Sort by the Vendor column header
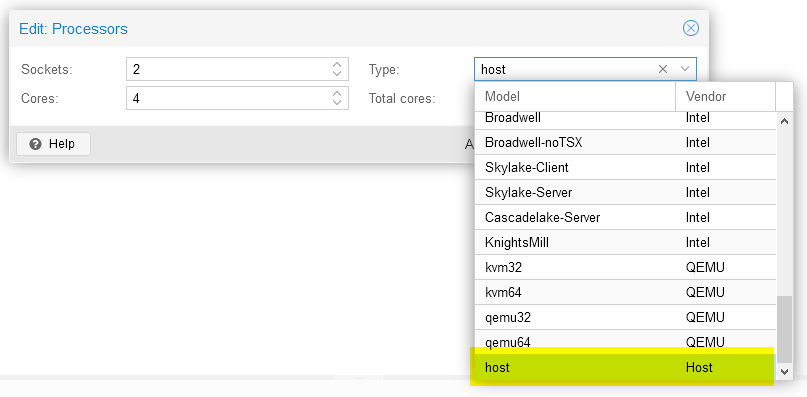807x397 pixels. (x=726, y=96)
